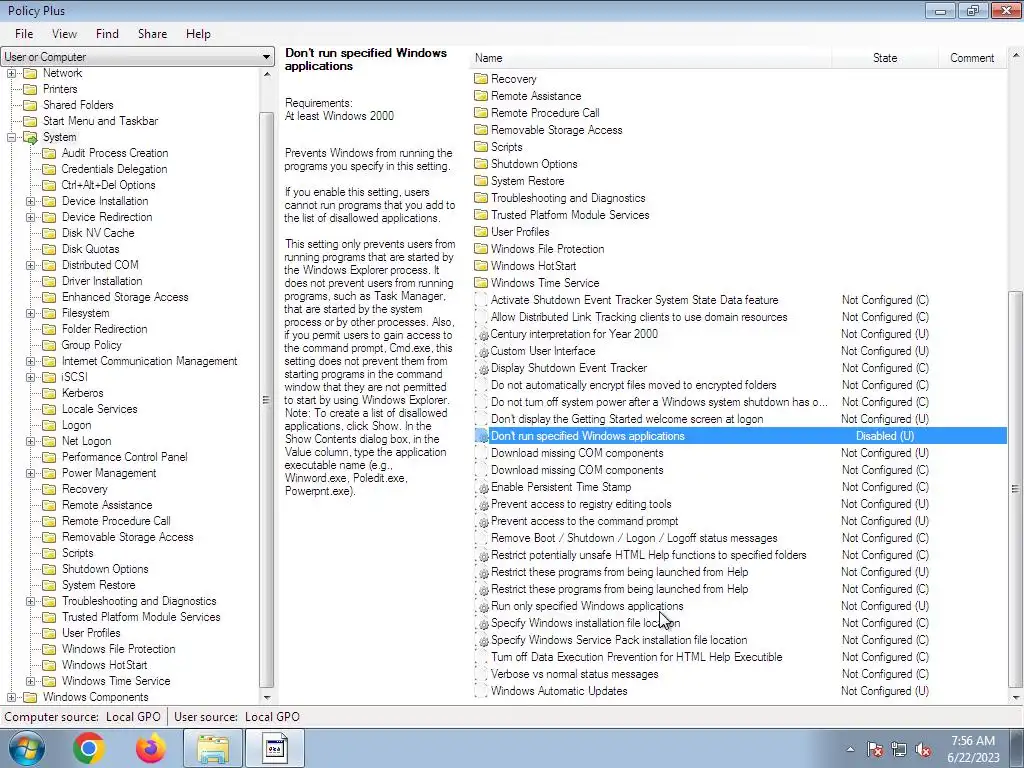Open the Find menu

[107, 34]
